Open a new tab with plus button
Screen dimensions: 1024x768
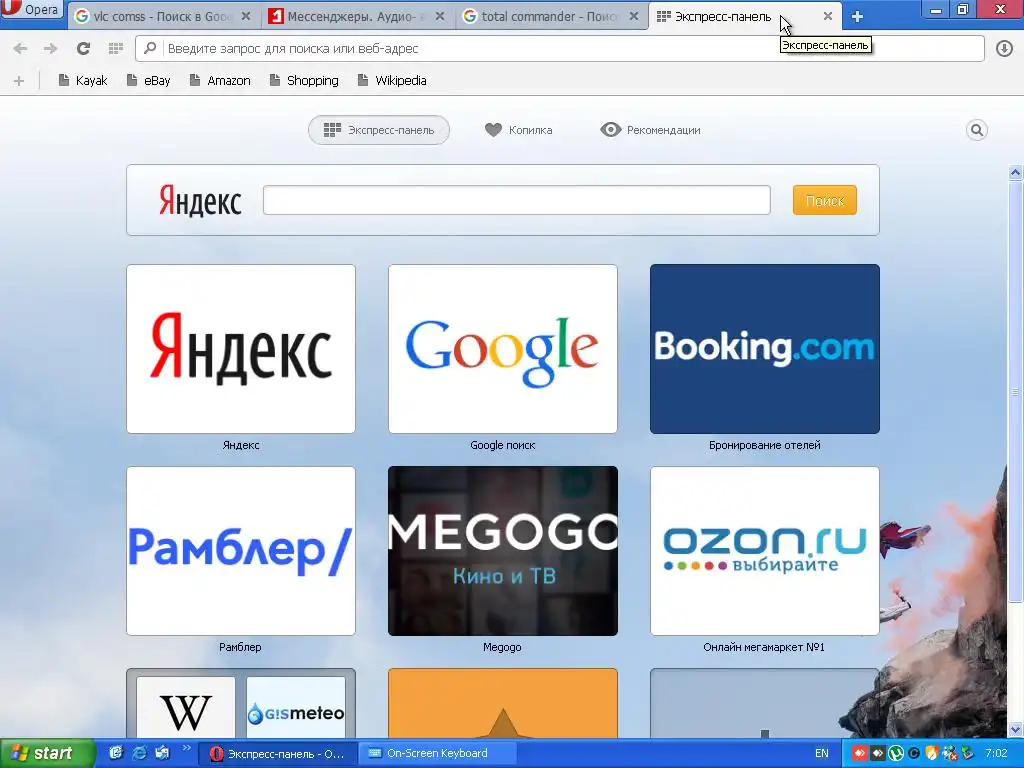click(857, 17)
